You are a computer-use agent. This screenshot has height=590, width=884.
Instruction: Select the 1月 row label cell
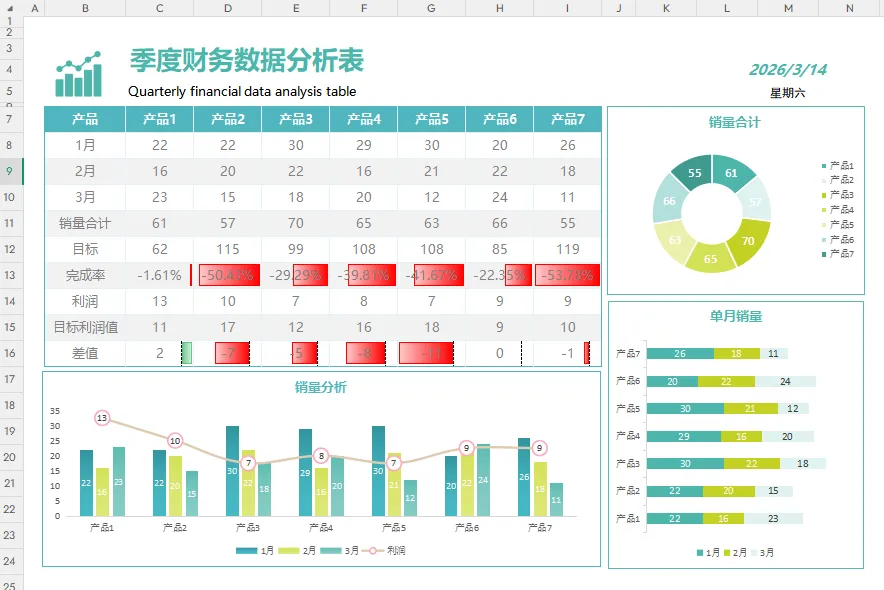point(85,145)
